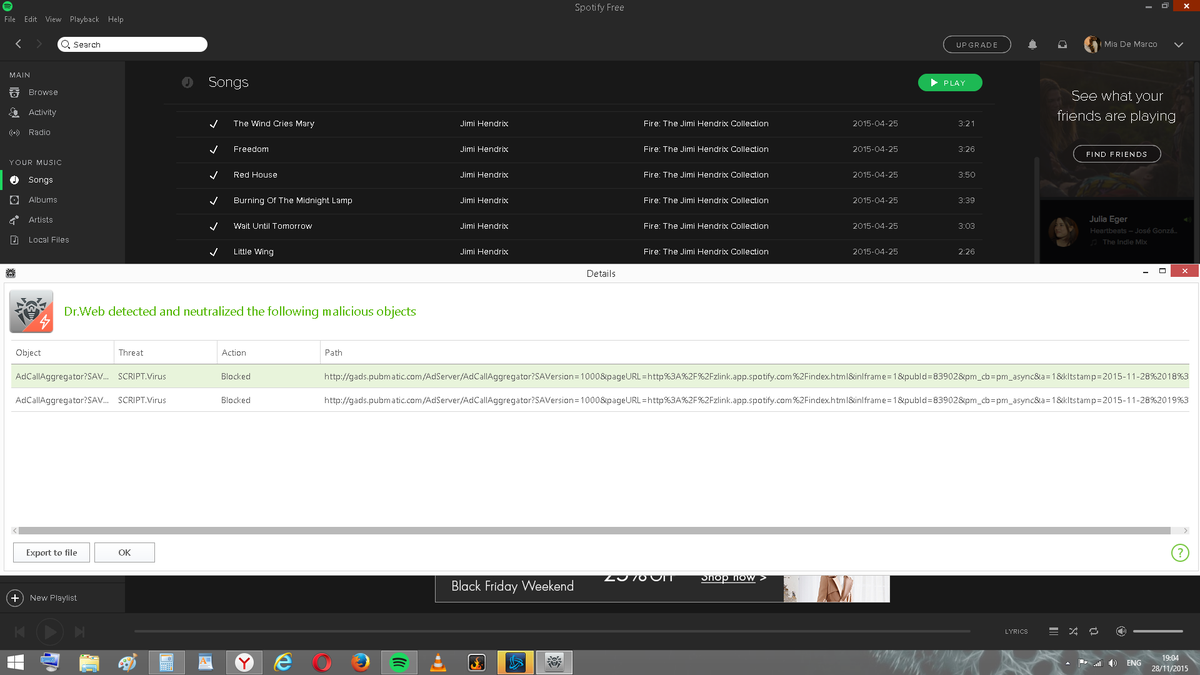This screenshot has height=675, width=1200.
Task: Click Dr.Web spider taskbar icon
Action: [x=553, y=662]
